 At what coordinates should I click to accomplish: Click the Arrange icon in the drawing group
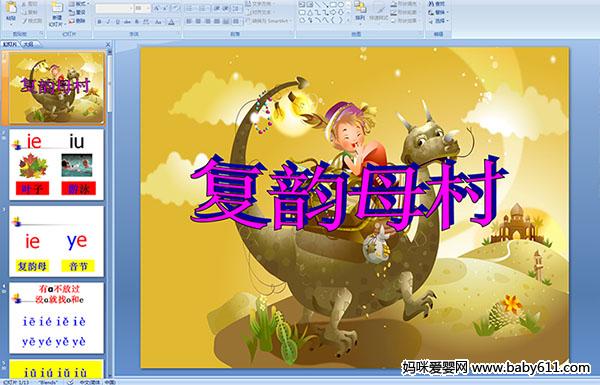pos(360,10)
